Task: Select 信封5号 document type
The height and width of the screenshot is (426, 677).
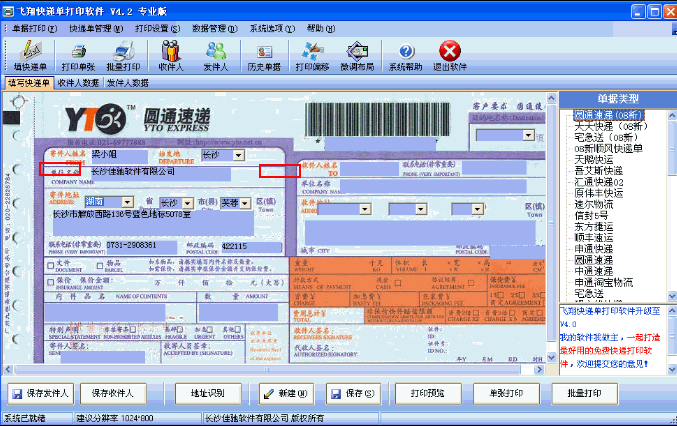Action: (x=591, y=215)
